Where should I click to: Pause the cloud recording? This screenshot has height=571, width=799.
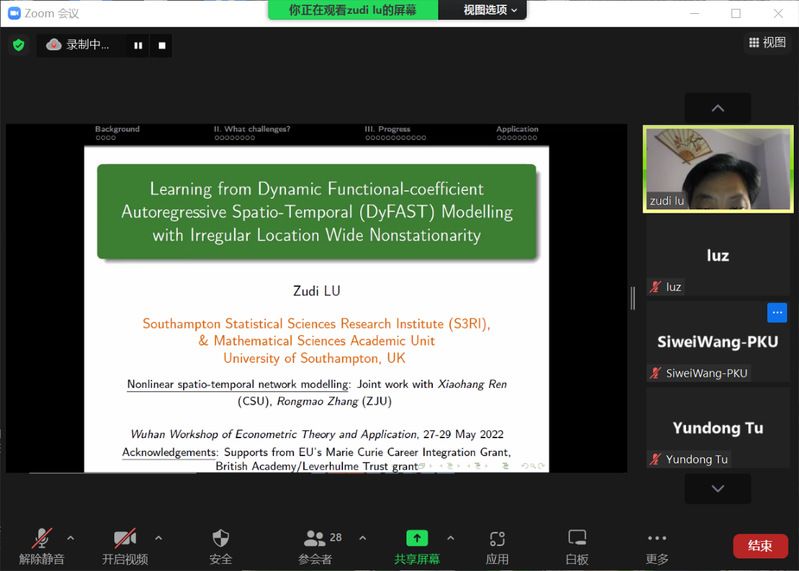(138, 45)
